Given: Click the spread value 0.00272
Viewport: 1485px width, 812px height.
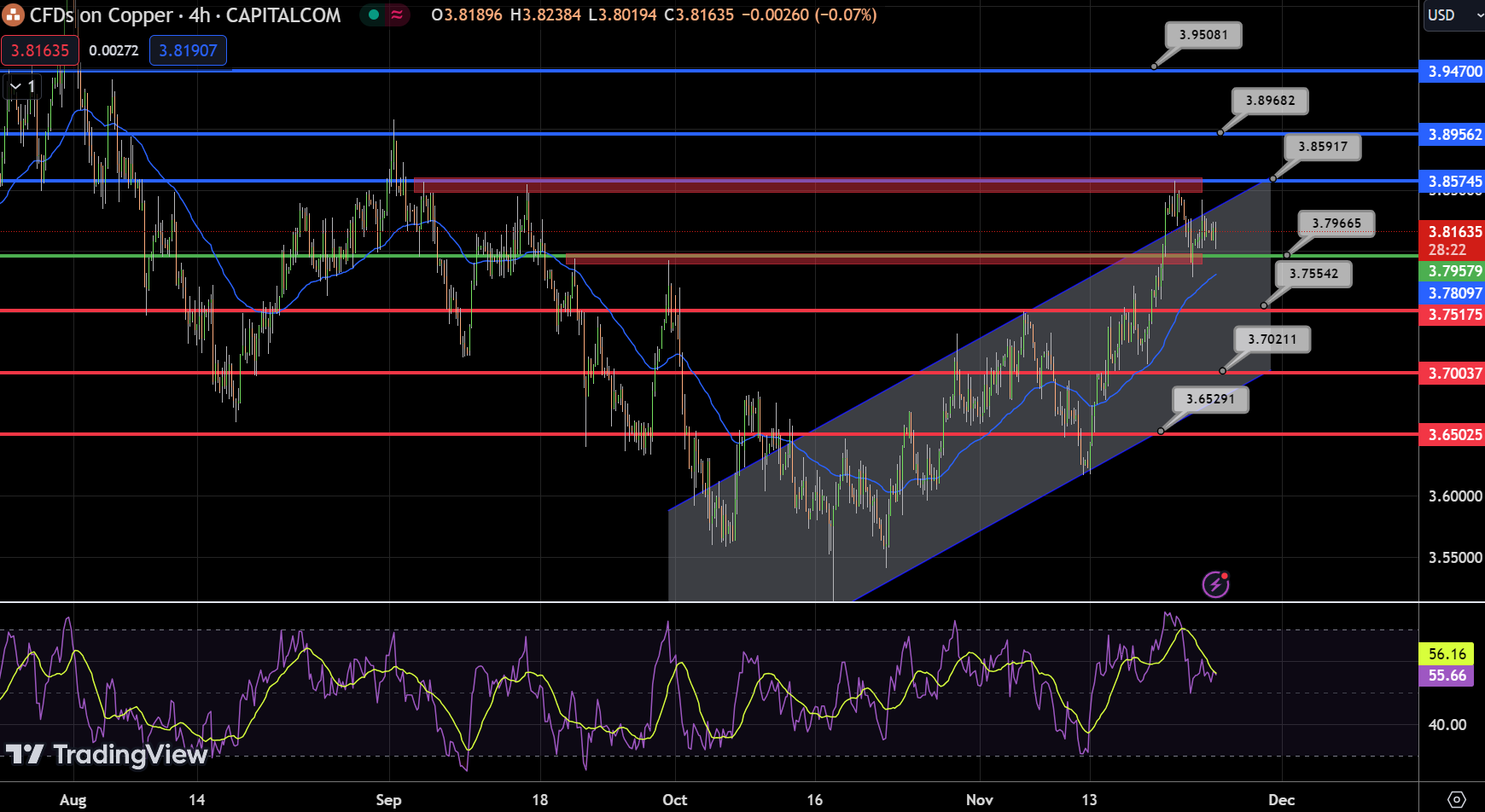Looking at the screenshot, I should click(114, 50).
